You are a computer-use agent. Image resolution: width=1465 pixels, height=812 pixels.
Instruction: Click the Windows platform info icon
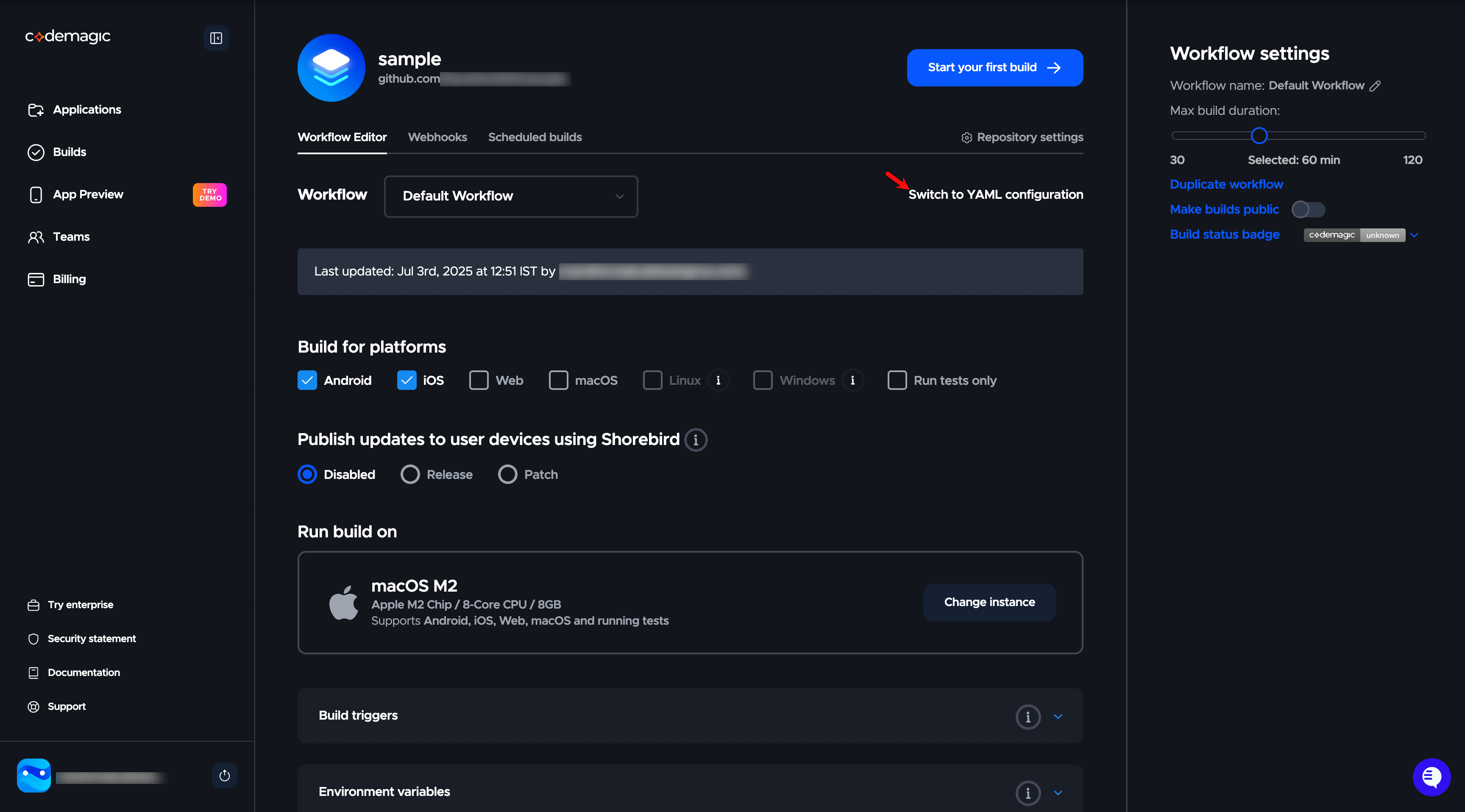tap(852, 381)
